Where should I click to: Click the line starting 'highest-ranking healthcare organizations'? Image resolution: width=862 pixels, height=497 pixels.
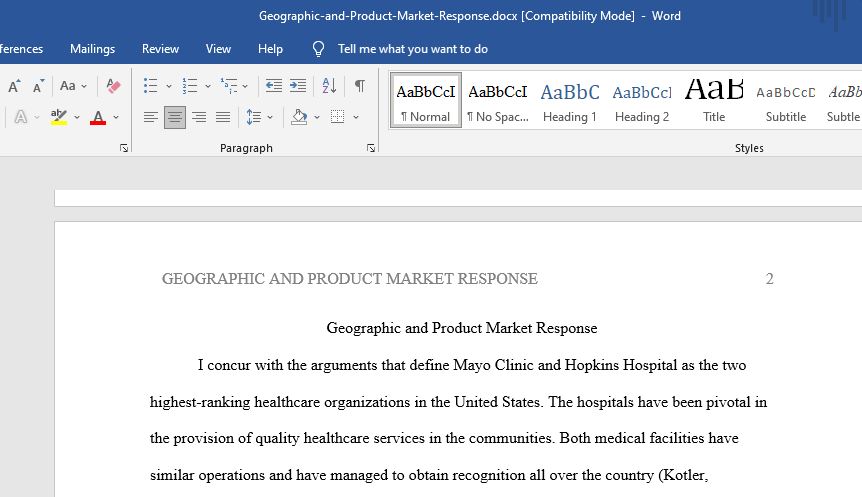tap(458, 402)
